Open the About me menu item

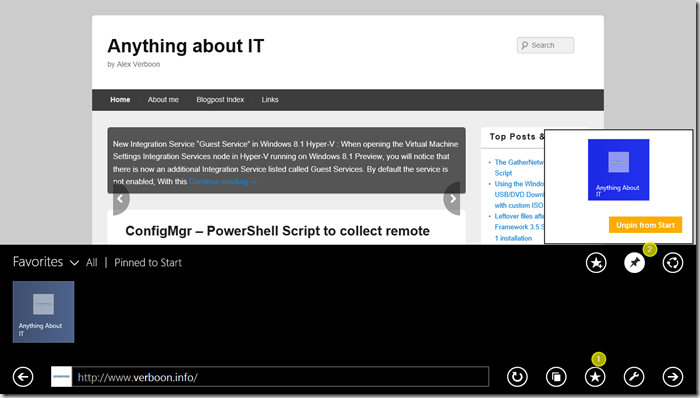tap(163, 100)
